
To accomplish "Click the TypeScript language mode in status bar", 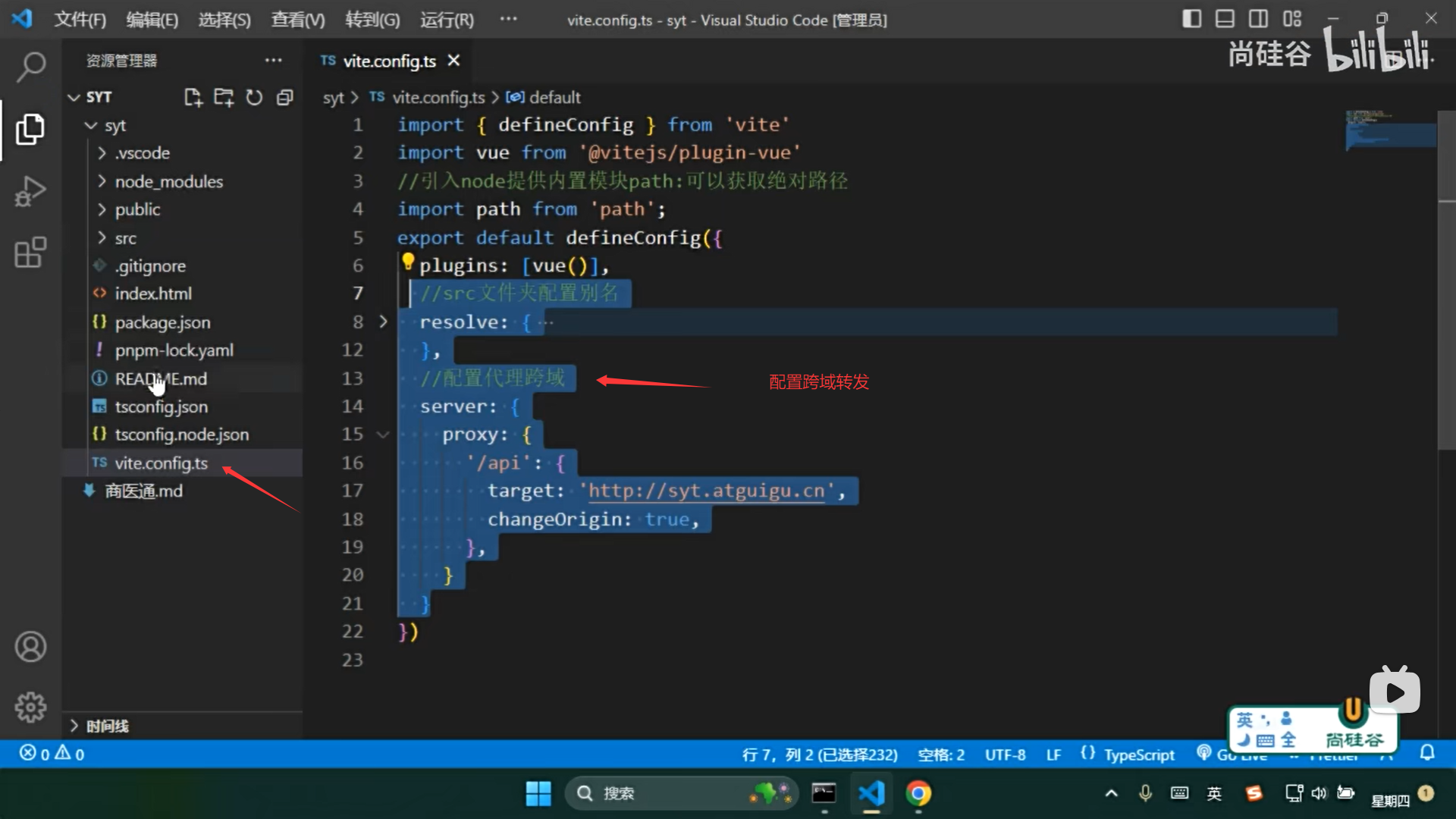I will pos(1138,755).
